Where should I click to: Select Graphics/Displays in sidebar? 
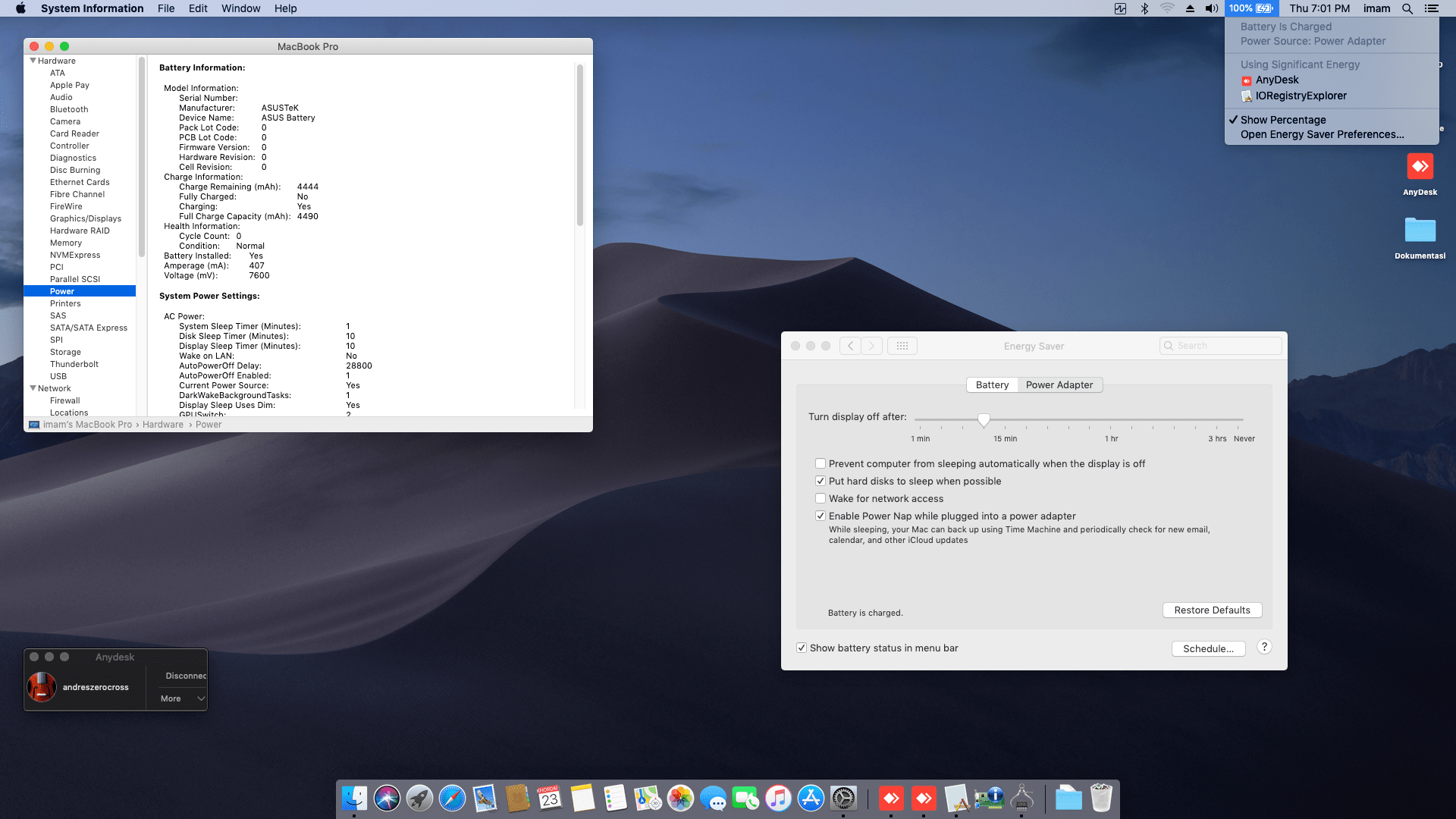[x=86, y=218]
